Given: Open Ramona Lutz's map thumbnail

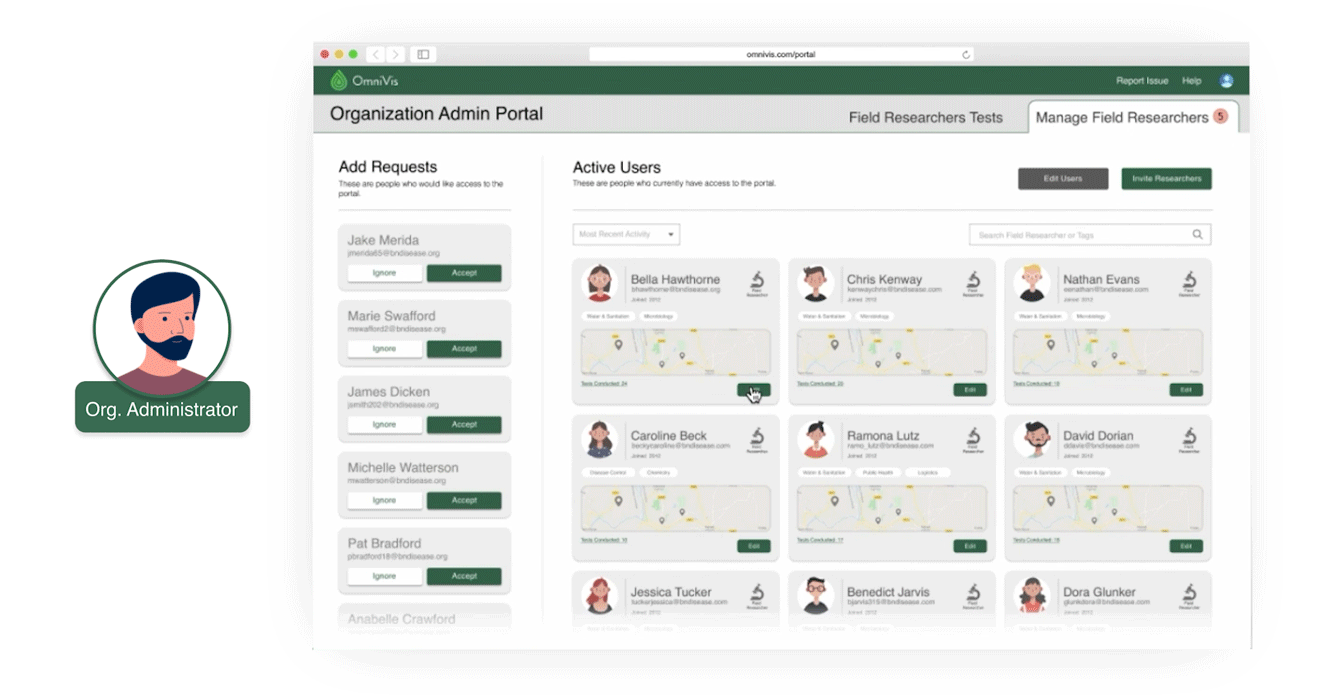Looking at the screenshot, I should coord(892,510).
